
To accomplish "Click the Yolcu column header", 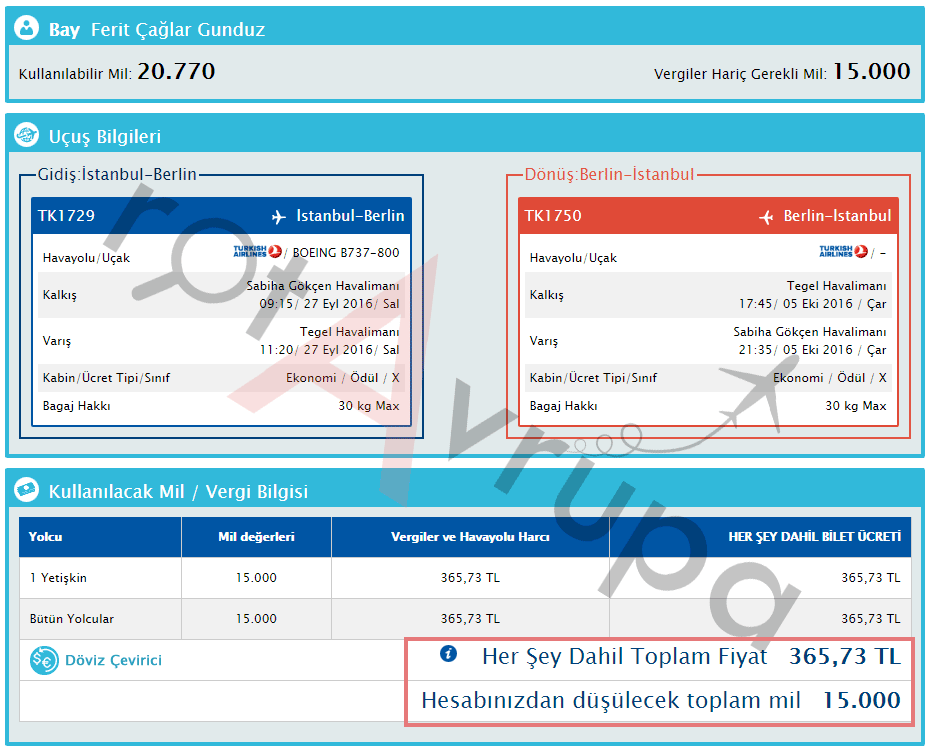I will tap(46, 537).
